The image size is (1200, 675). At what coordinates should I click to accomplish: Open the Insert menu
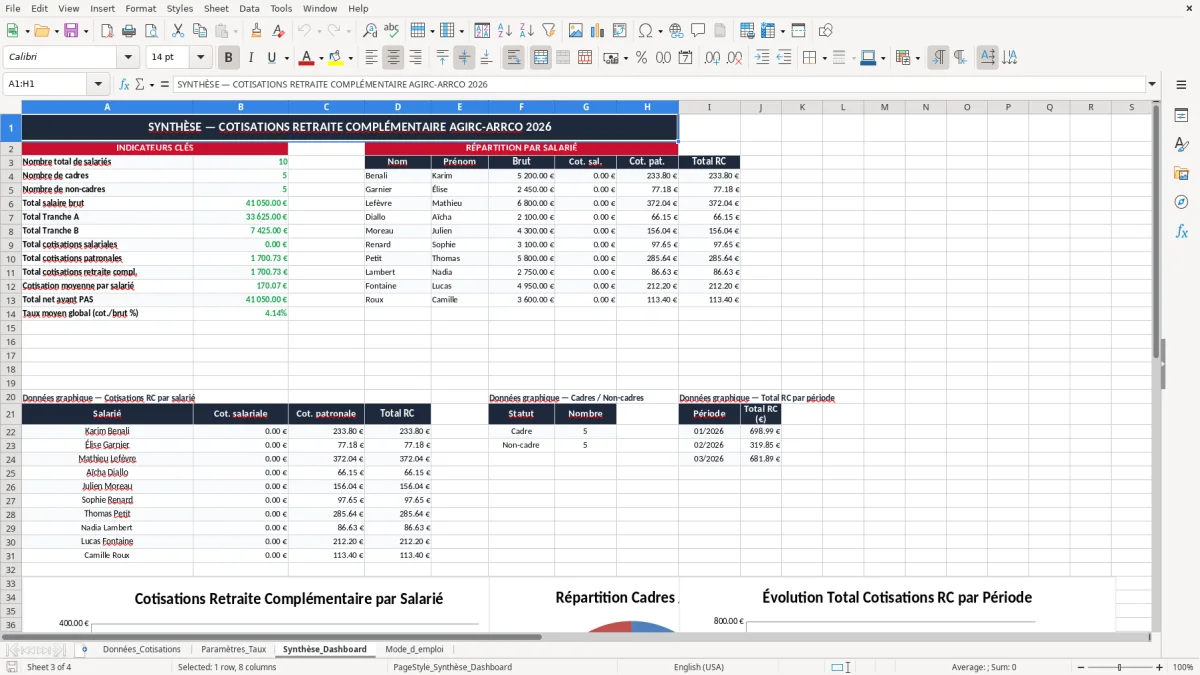click(x=102, y=8)
